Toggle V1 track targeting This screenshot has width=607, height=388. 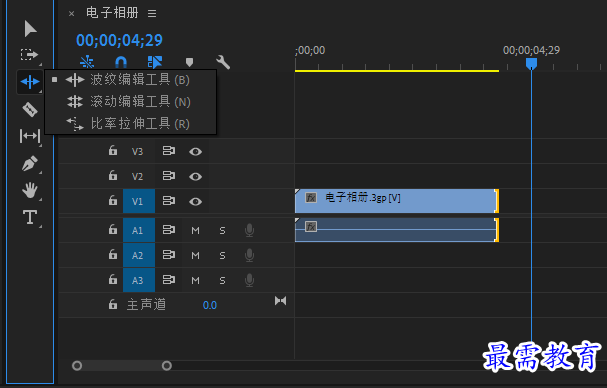pos(139,201)
